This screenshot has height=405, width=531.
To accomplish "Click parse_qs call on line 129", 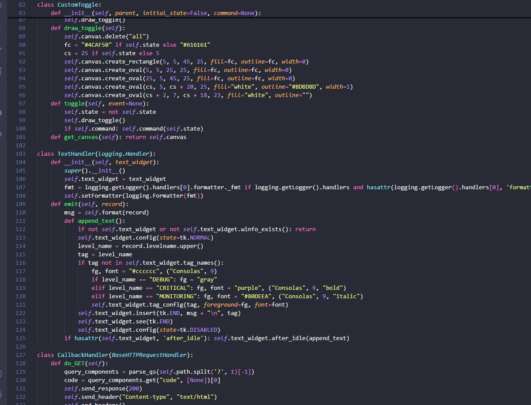I will [191, 372].
